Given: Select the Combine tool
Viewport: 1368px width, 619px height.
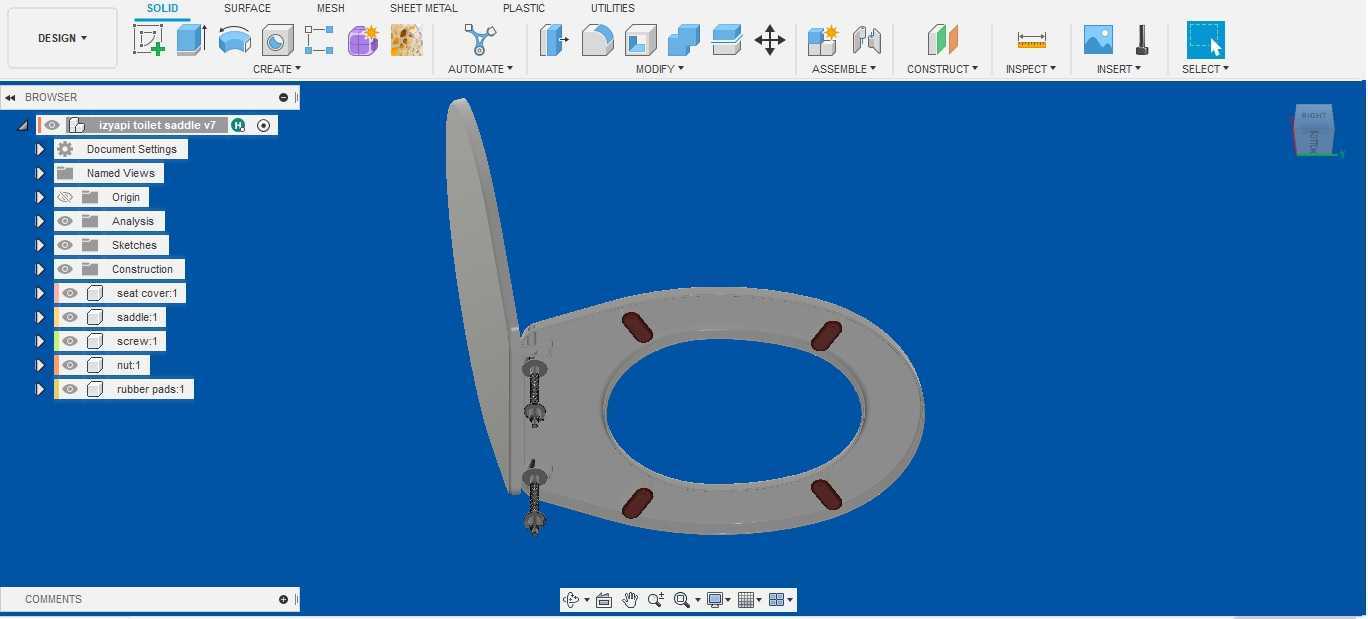Looking at the screenshot, I should click(x=684, y=40).
